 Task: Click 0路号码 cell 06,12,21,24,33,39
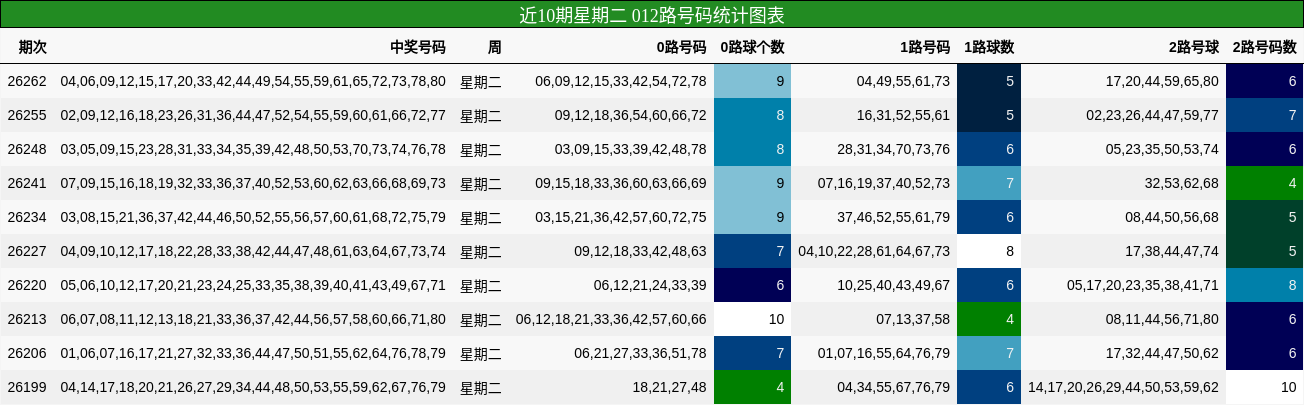coord(650,285)
